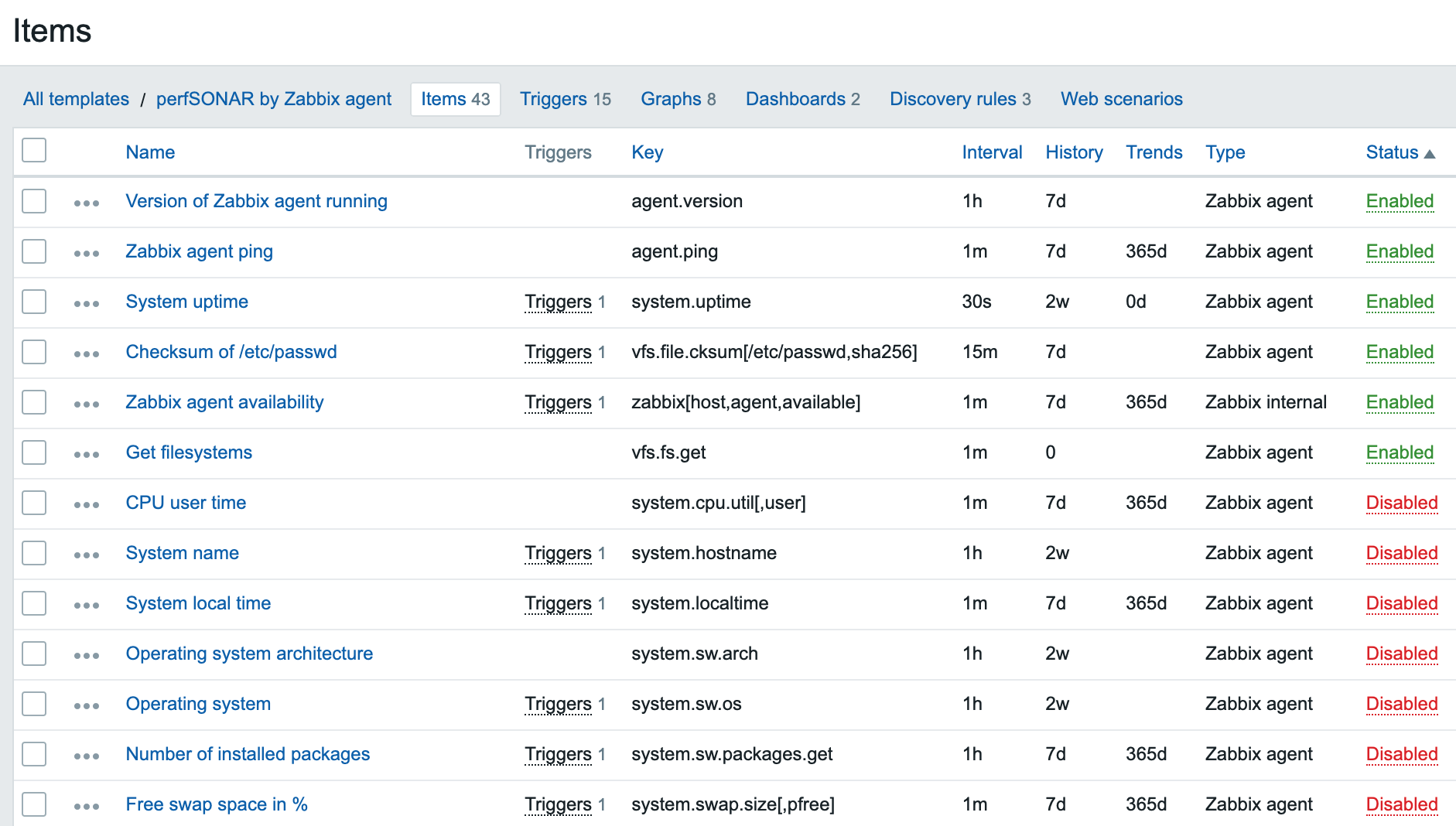This screenshot has height=826, width=1456.
Task: Switch to the Discovery rules 3 tab
Action: 960,99
